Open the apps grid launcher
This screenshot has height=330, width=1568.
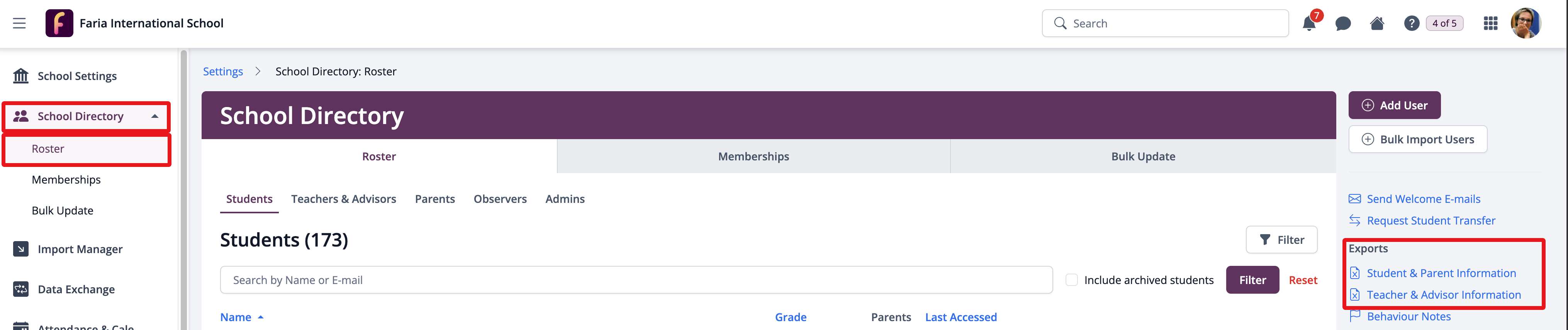(x=1491, y=24)
